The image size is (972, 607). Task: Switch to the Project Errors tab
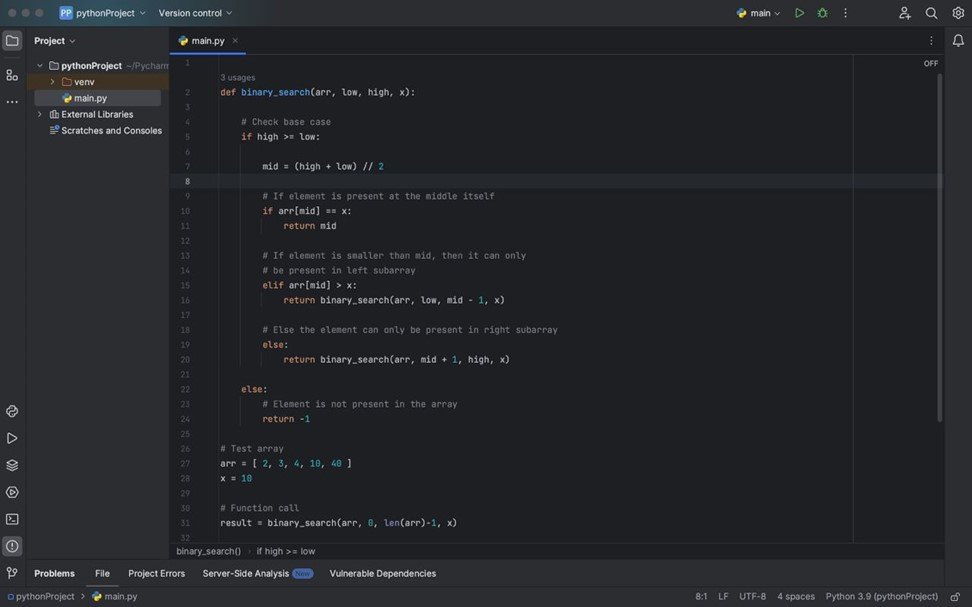tap(156, 574)
